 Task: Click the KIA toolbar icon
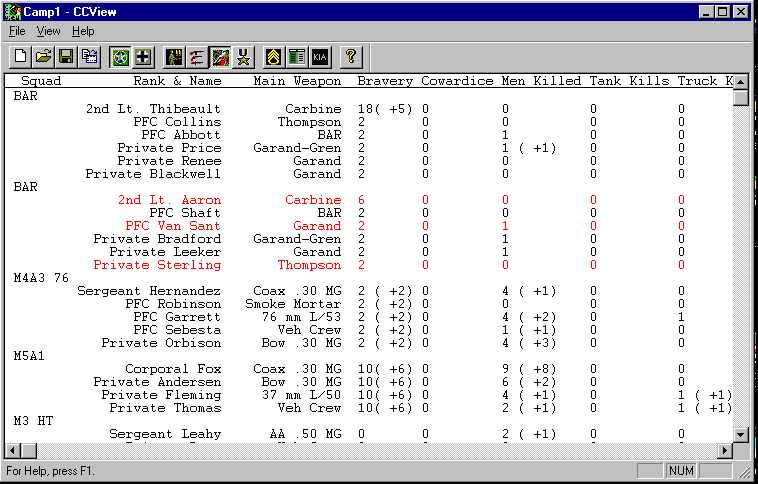click(320, 57)
